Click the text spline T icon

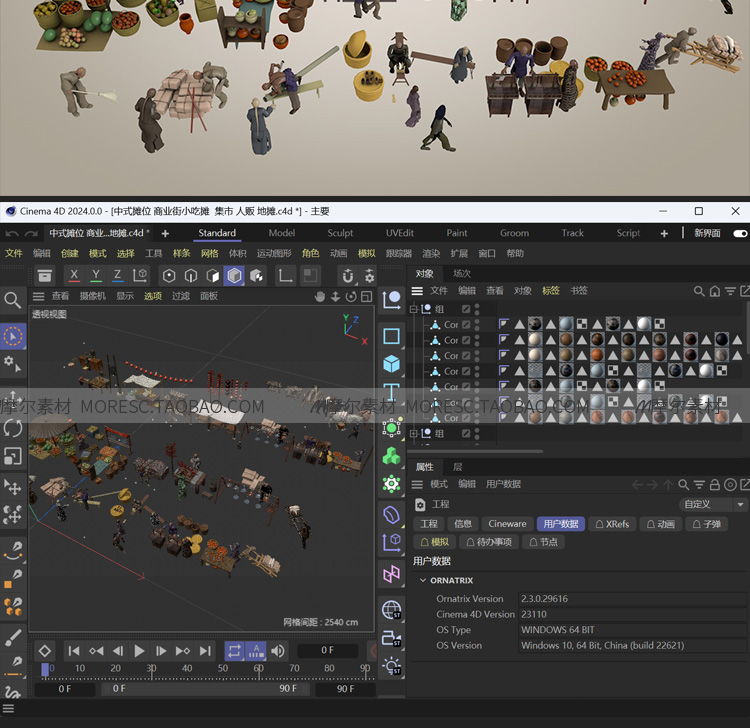(392, 390)
